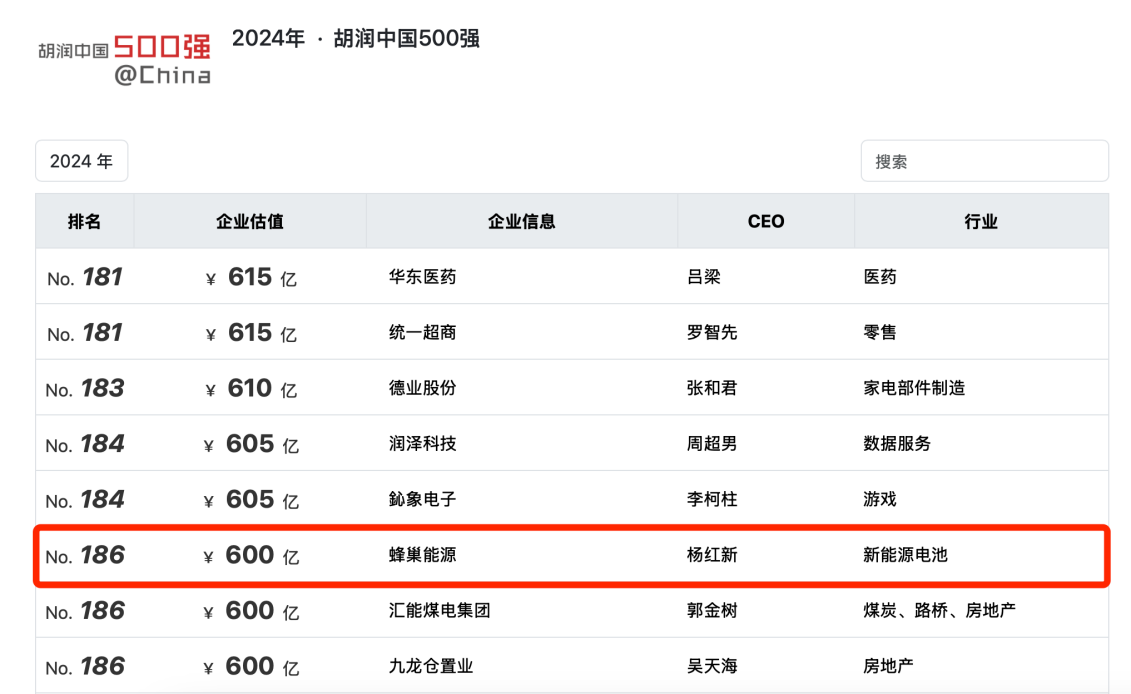The height and width of the screenshot is (694, 1131).
Task: Click CEO name 郭金树
Action: coord(712,610)
